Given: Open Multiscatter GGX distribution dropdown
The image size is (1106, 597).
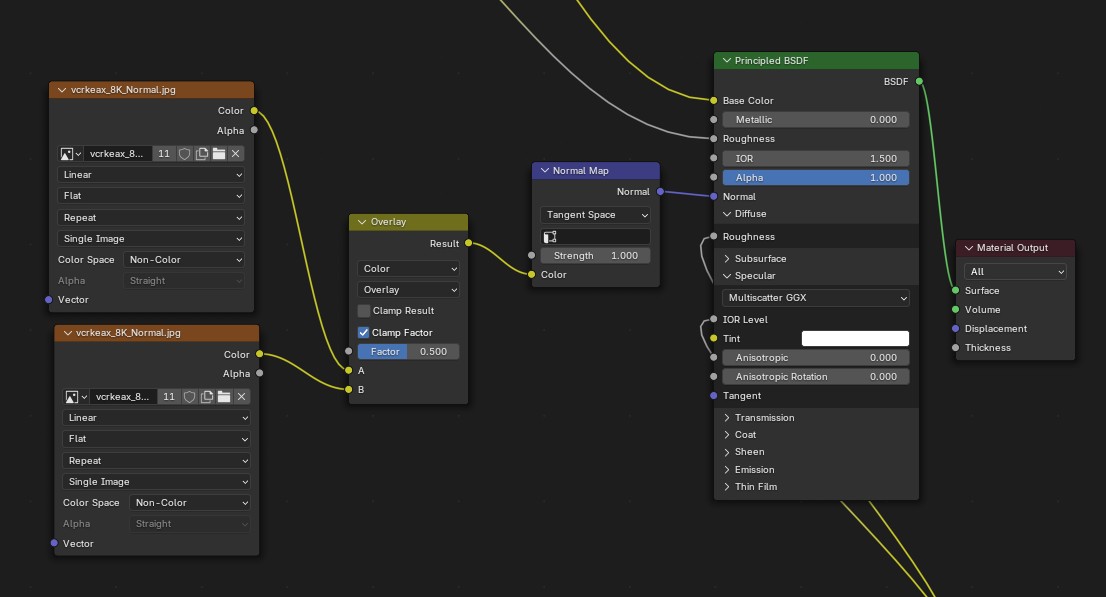Looking at the screenshot, I should coord(816,298).
